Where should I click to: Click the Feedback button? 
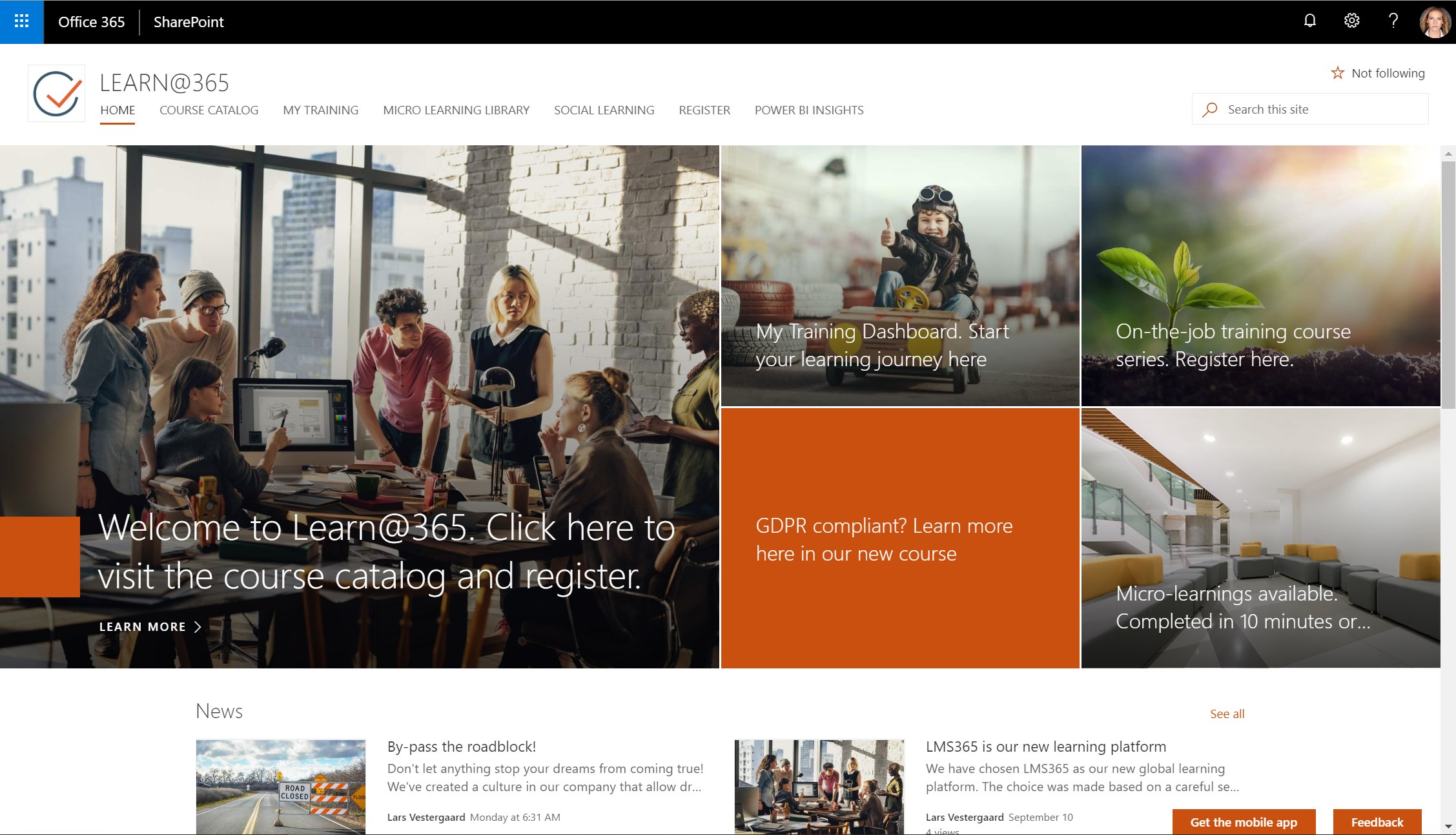[1377, 822]
